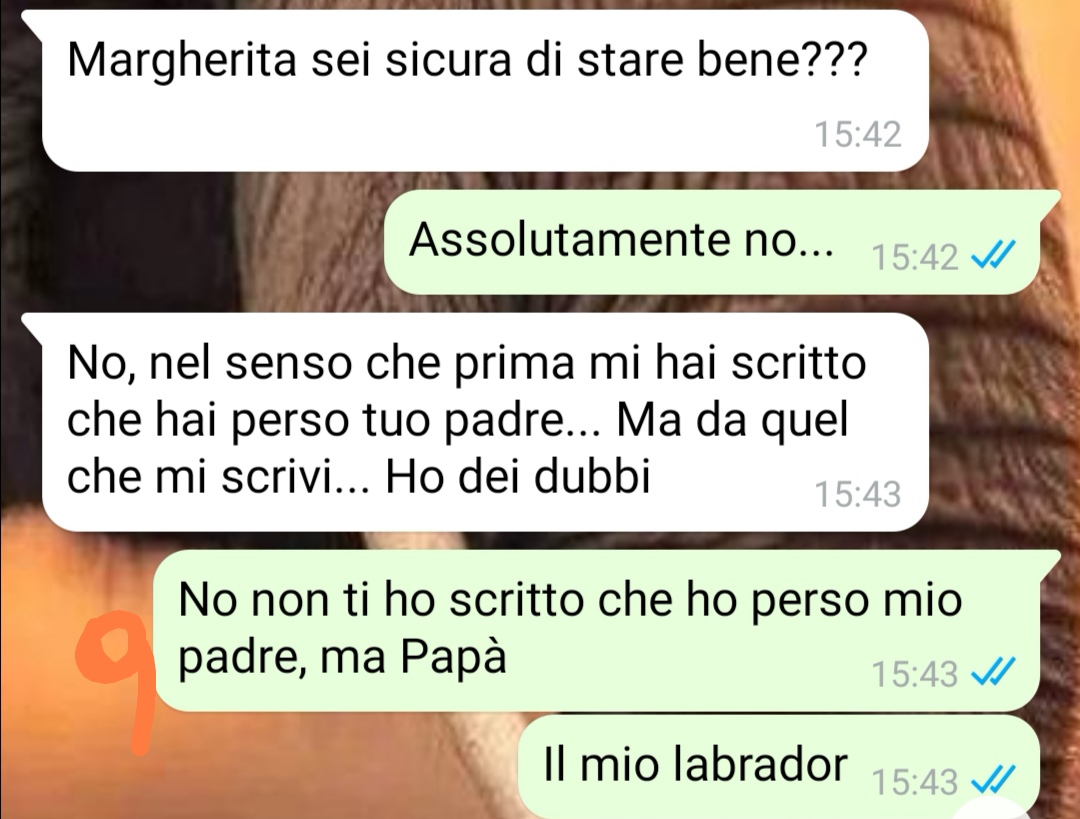This screenshot has height=819, width=1080.
Task: Click the 15:42 timestamp on the first received message
Action: [x=858, y=134]
